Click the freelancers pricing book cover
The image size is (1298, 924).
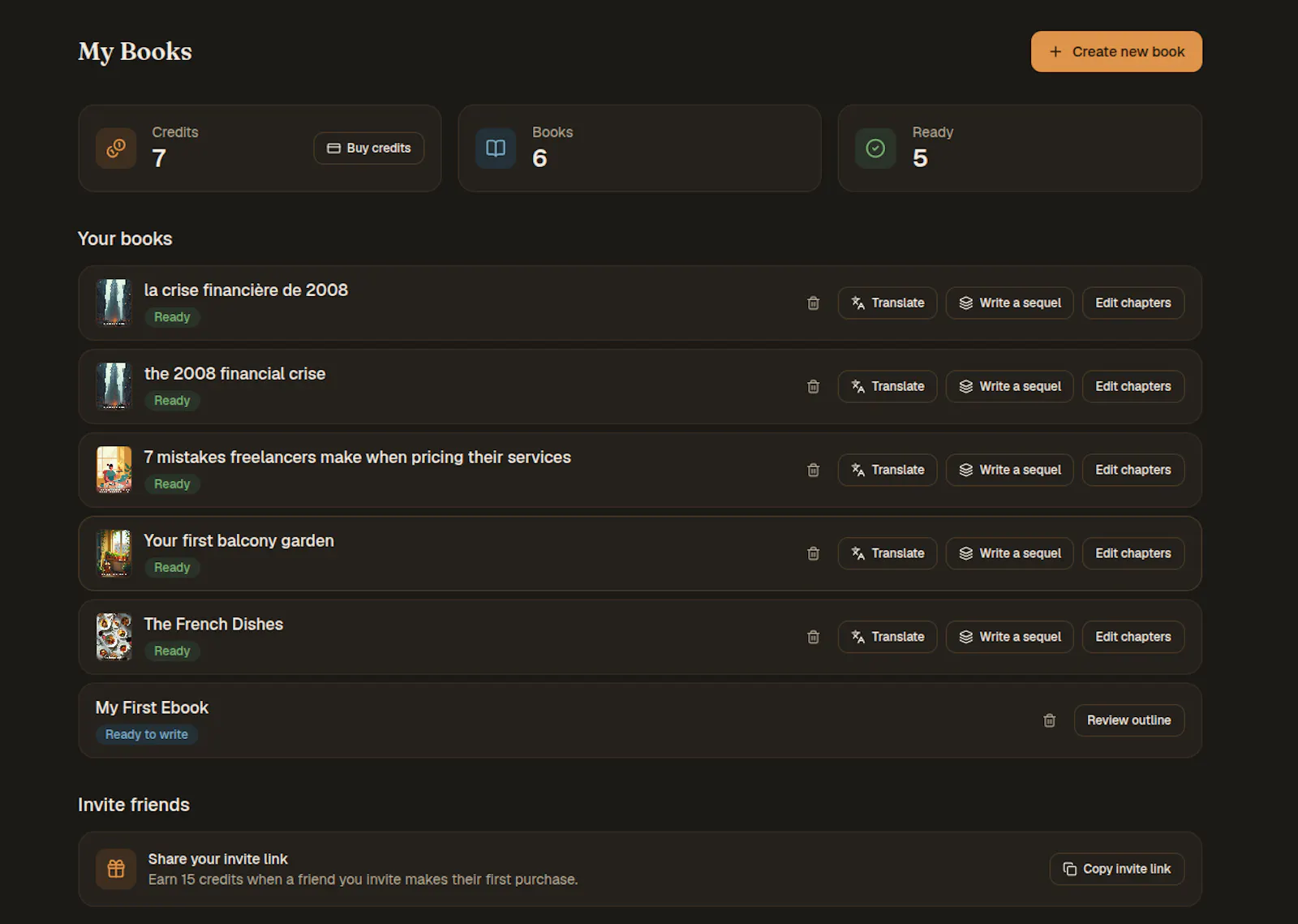pyautogui.click(x=114, y=470)
